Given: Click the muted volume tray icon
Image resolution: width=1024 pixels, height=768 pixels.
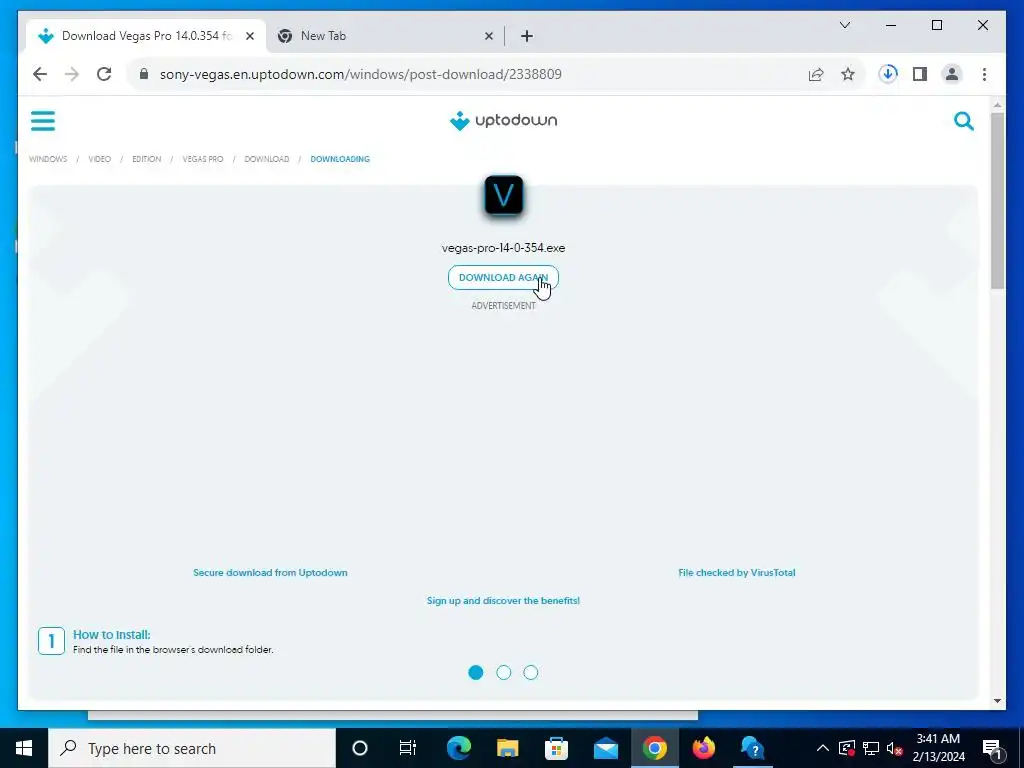Looking at the screenshot, I should pos(894,748).
